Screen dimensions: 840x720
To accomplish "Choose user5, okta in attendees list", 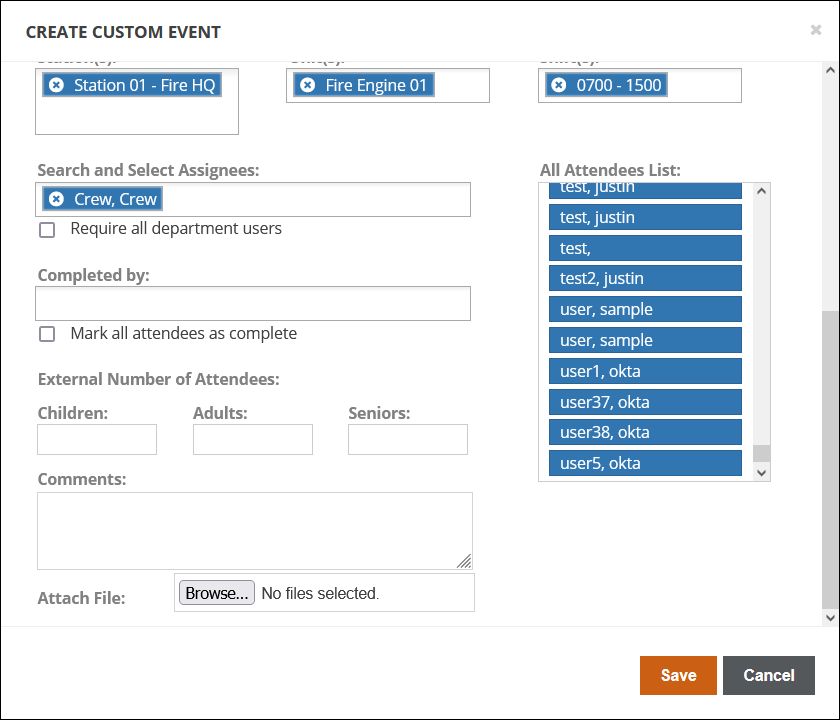I will (x=645, y=463).
